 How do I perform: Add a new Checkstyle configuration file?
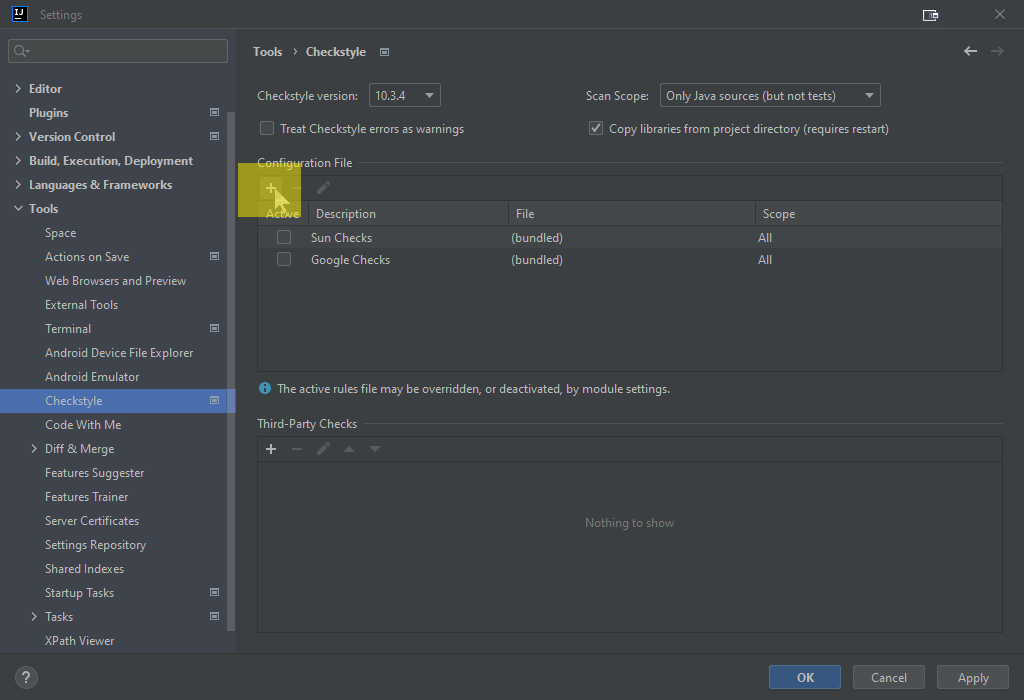pos(271,188)
